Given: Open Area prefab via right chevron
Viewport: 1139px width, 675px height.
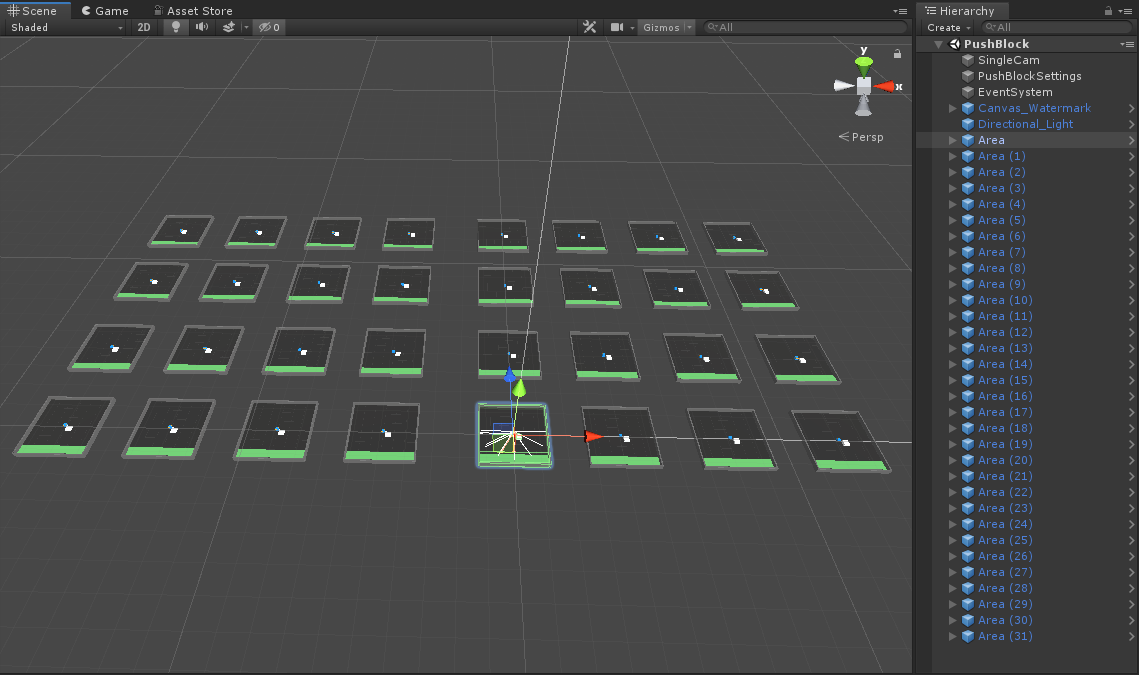Looking at the screenshot, I should pyautogui.click(x=1131, y=140).
